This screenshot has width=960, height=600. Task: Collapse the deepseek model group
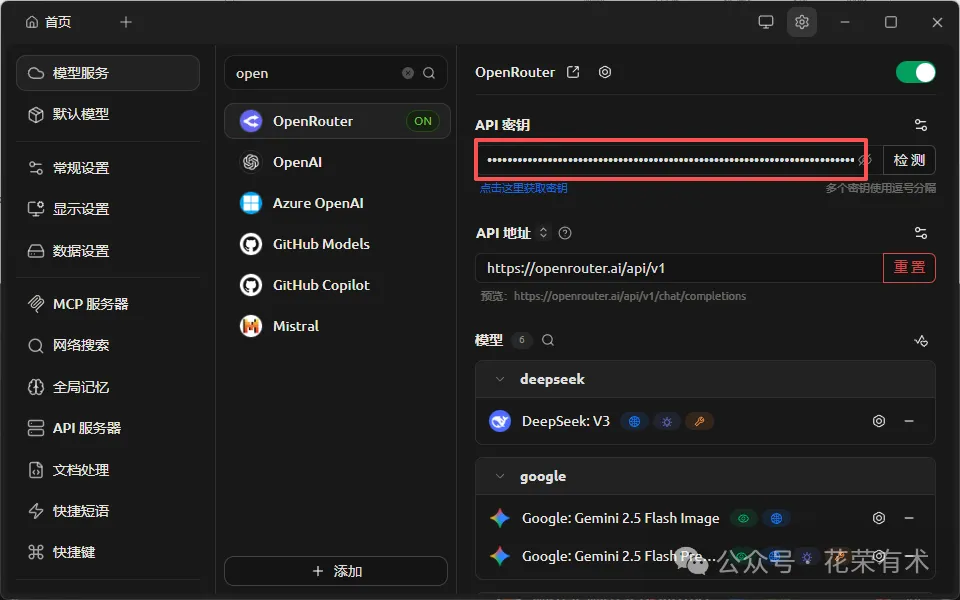tap(500, 379)
